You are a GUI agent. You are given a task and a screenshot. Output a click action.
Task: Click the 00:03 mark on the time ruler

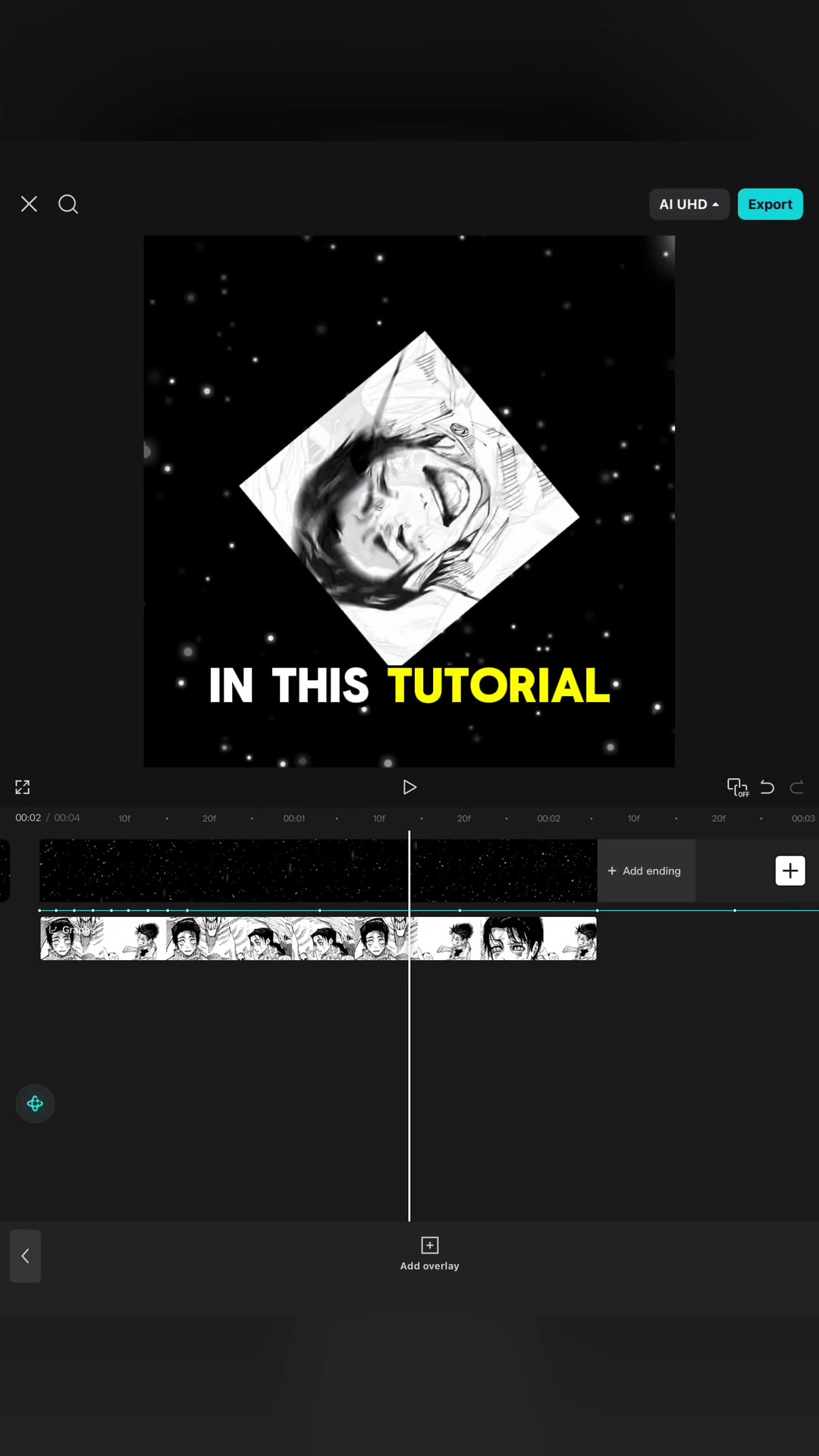pyautogui.click(x=803, y=818)
